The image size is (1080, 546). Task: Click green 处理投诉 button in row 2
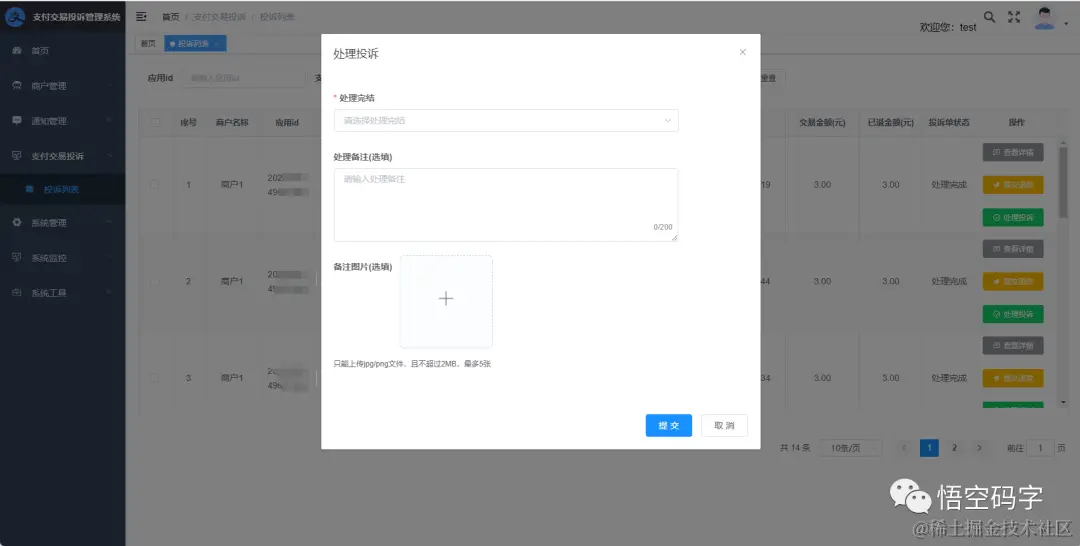point(1012,314)
